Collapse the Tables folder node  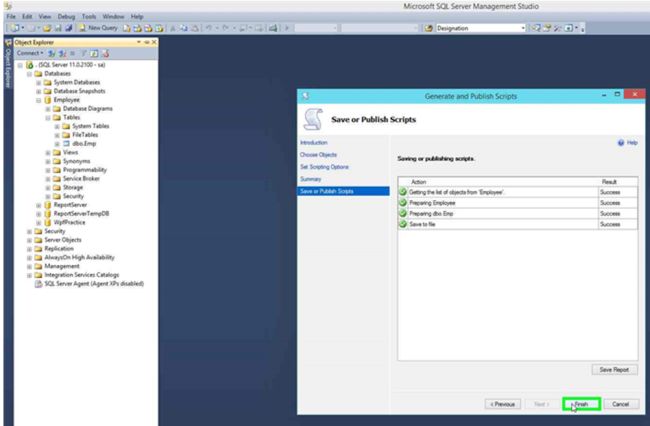pos(48,118)
